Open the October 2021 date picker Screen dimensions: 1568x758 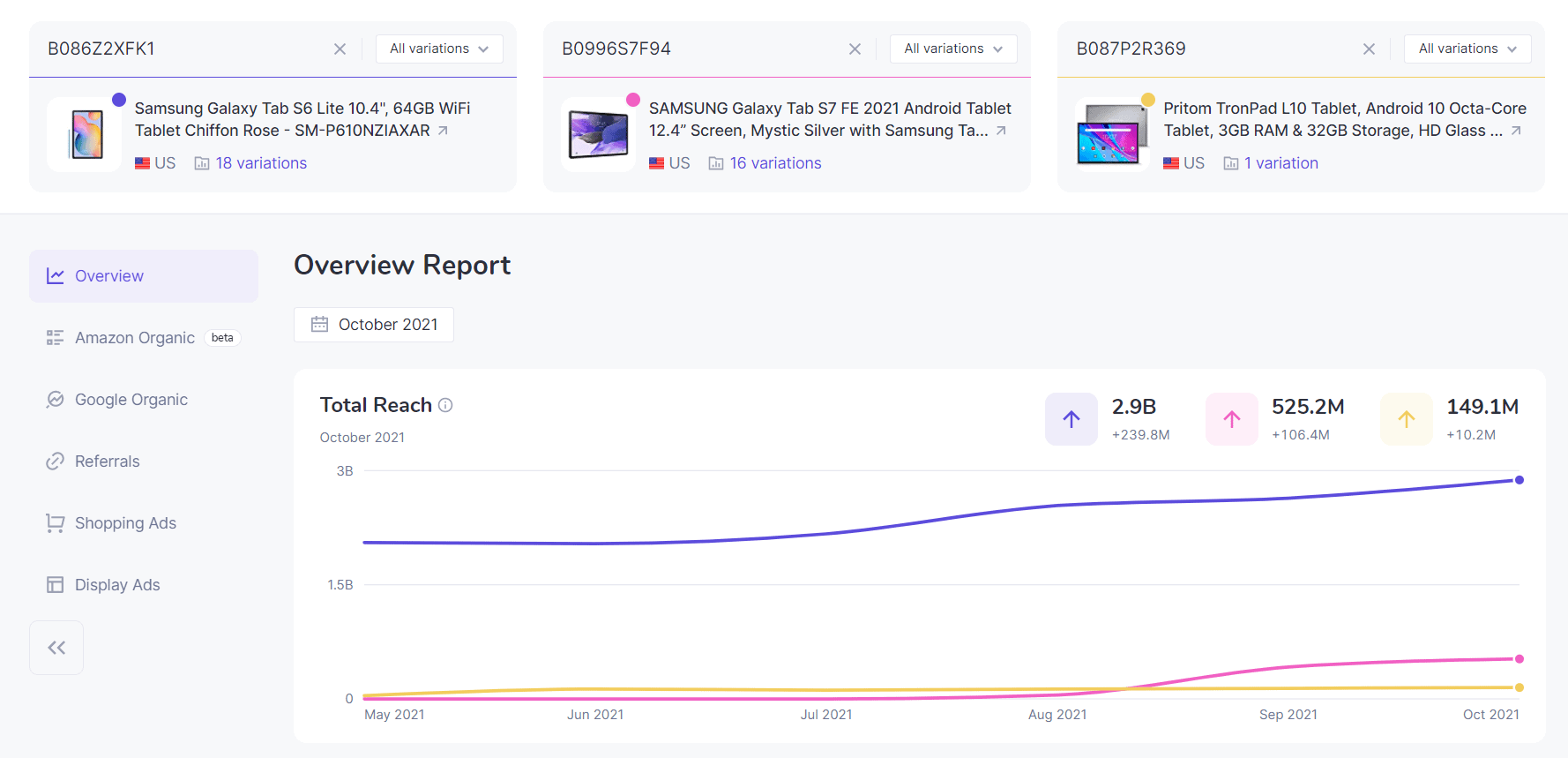374,325
